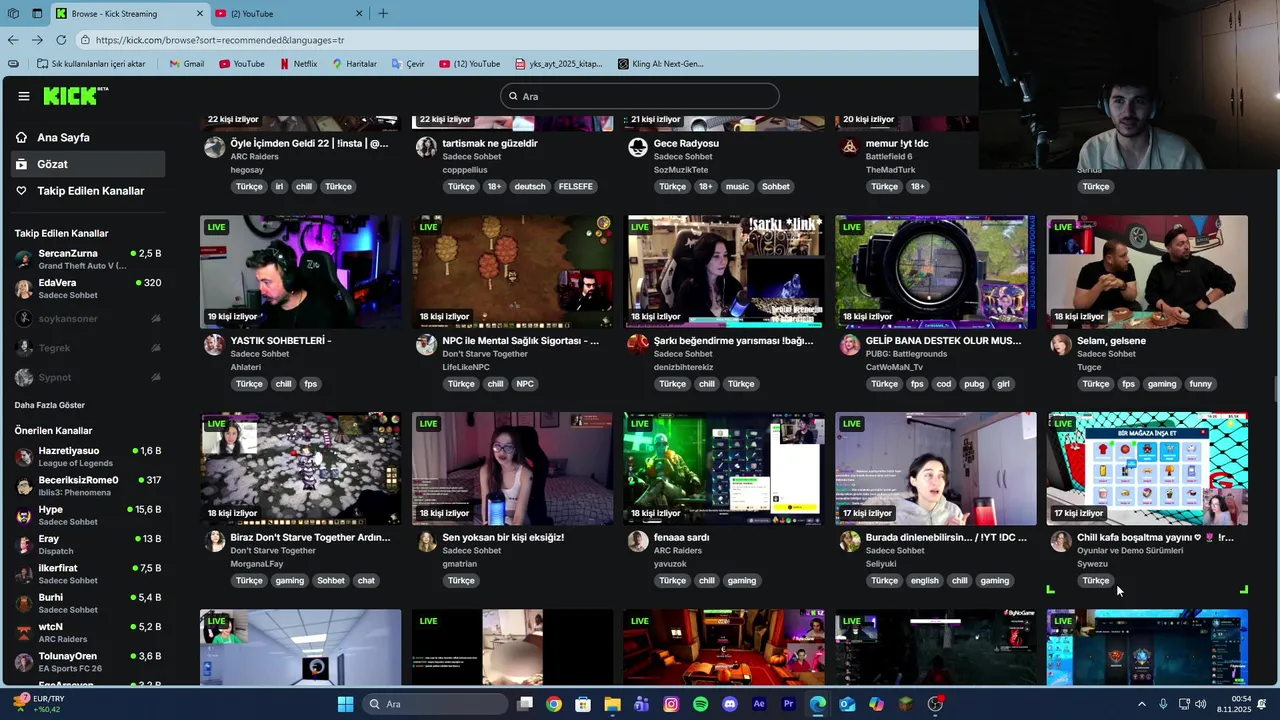Viewport: 1280px width, 720px height.
Task: Expand Daha Fazla Göster in sidebar
Action: (x=50, y=405)
